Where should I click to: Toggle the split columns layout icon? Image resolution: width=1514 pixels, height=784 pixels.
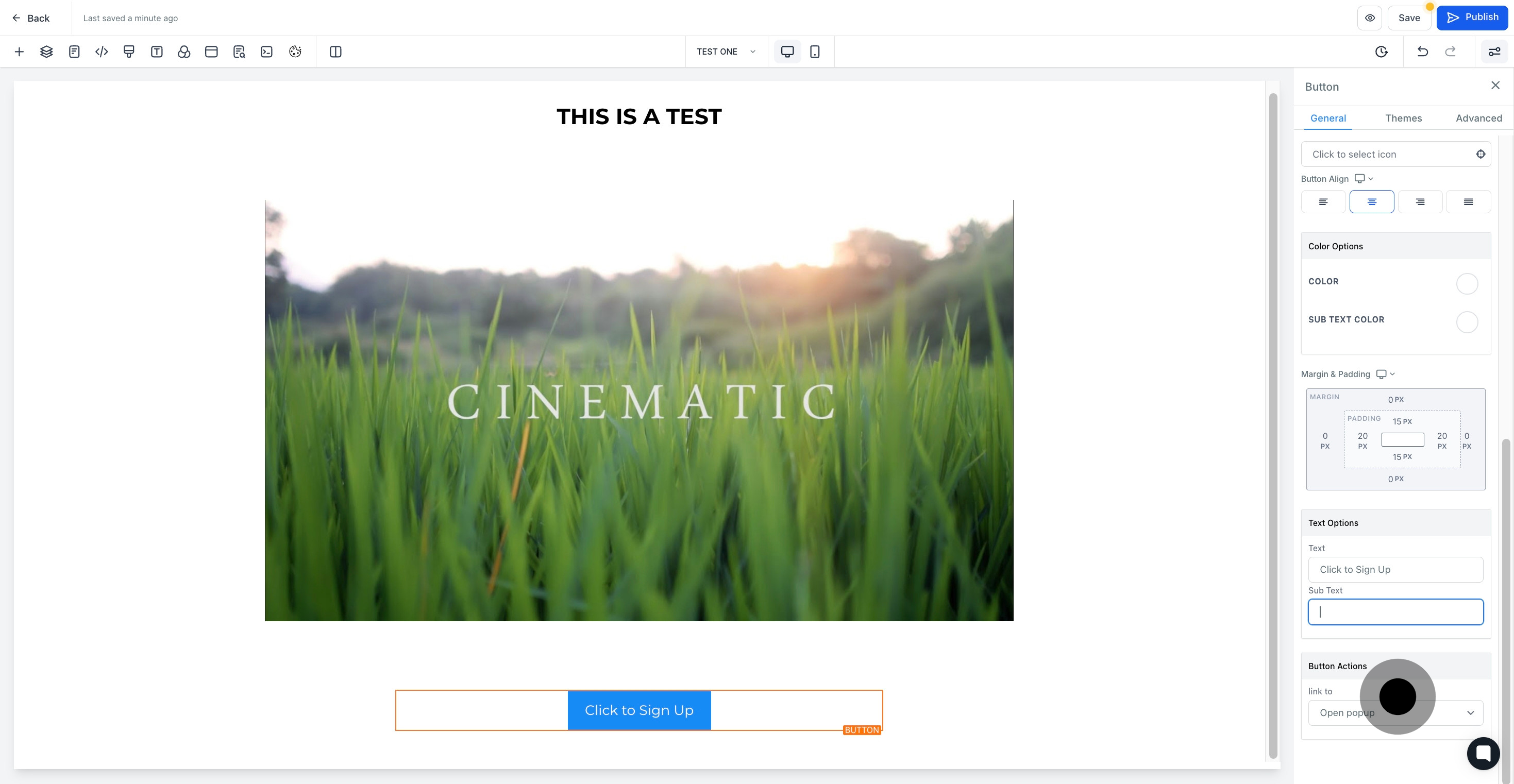pyautogui.click(x=335, y=52)
